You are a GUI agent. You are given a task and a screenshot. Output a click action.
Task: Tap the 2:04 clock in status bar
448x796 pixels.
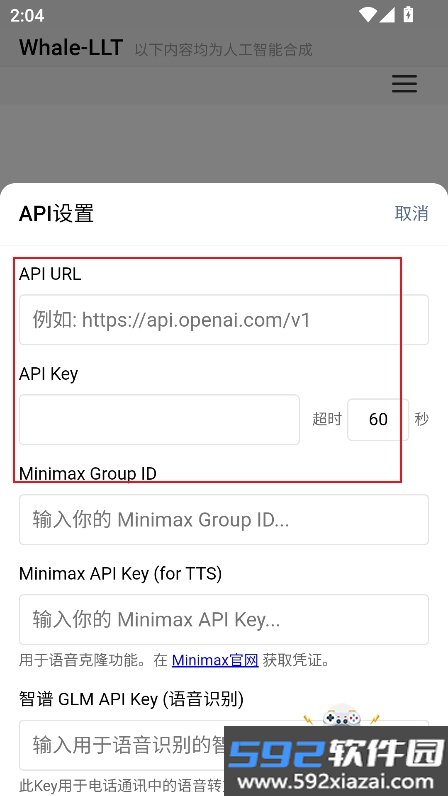[x=27, y=15]
